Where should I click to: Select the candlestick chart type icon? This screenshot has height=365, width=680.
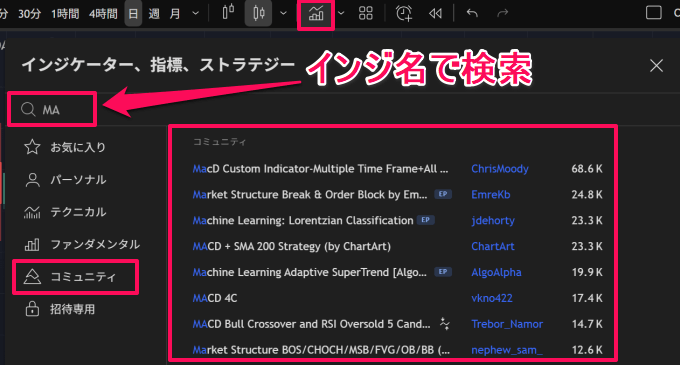[x=258, y=13]
